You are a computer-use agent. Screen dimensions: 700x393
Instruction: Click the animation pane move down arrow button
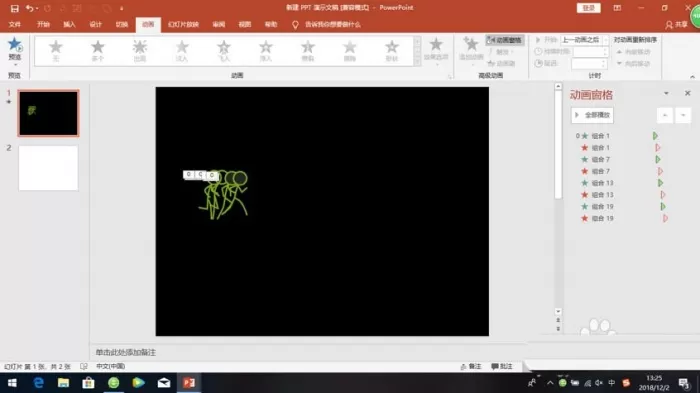pos(683,115)
